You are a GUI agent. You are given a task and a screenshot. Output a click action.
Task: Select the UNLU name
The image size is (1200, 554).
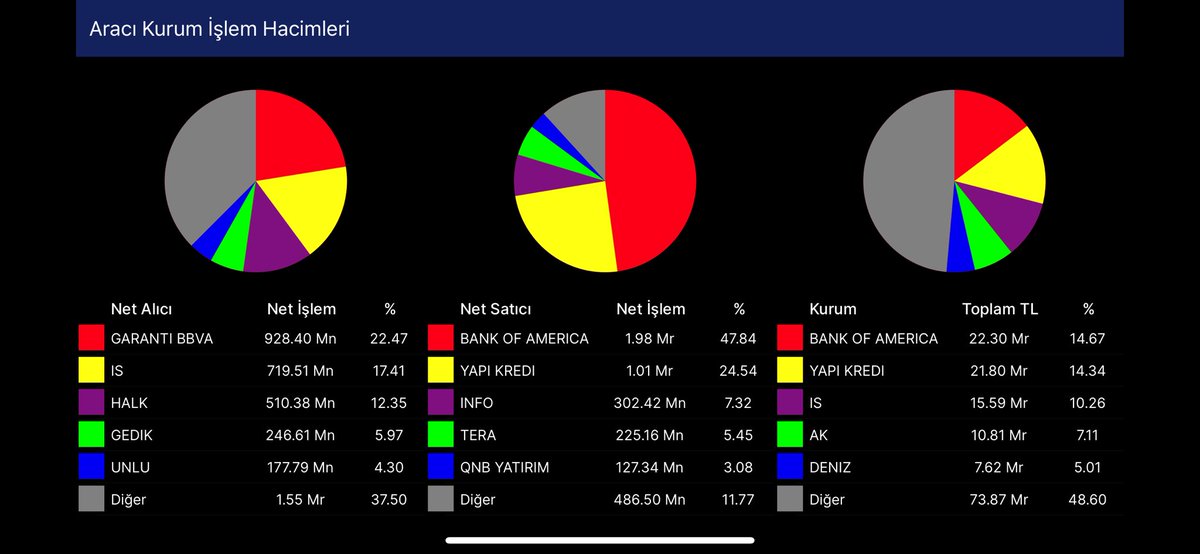130,467
